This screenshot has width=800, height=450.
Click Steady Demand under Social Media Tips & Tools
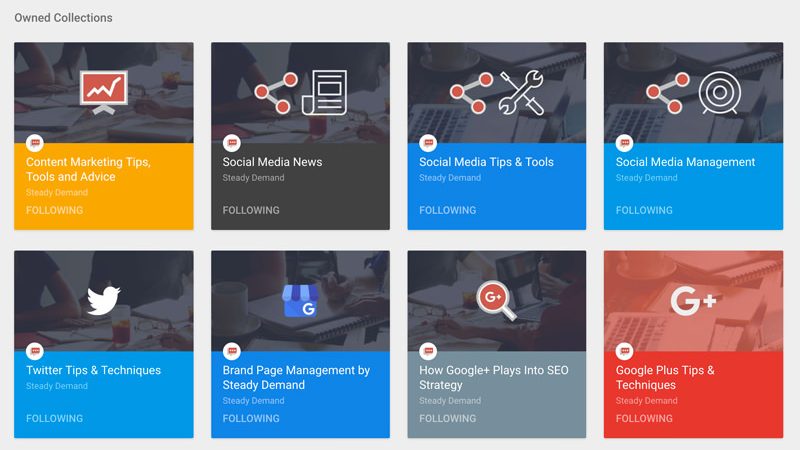click(450, 178)
